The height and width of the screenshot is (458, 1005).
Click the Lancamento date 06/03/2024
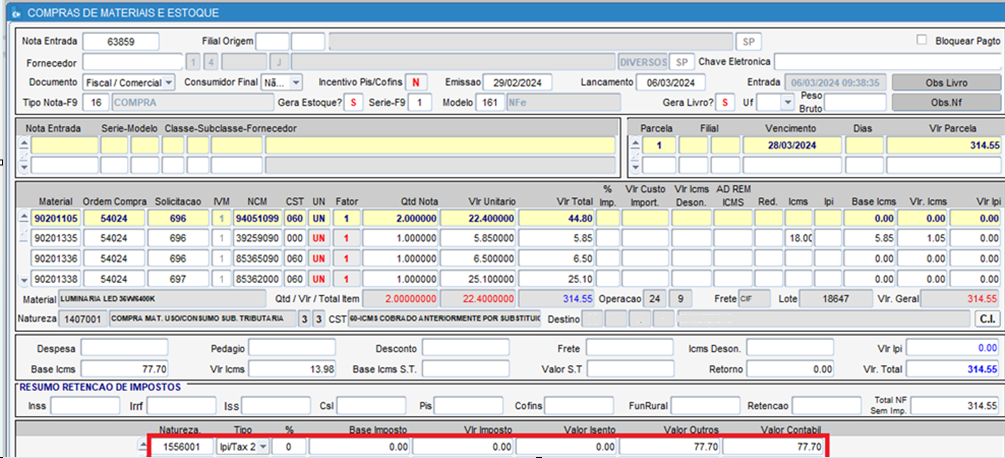coord(670,83)
